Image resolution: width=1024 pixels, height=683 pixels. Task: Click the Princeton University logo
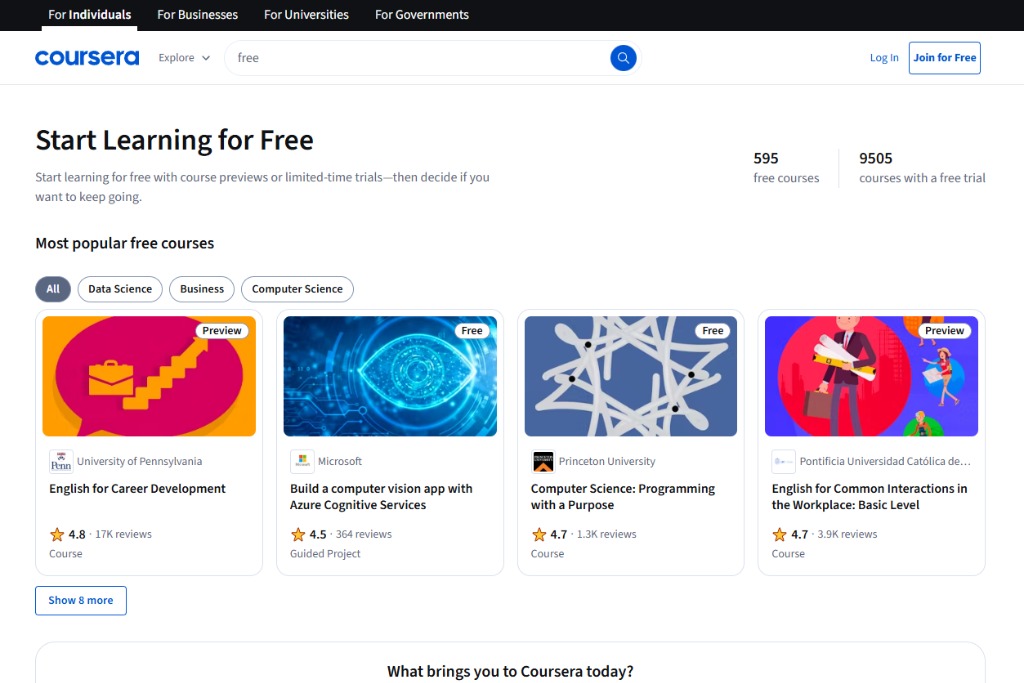point(542,461)
